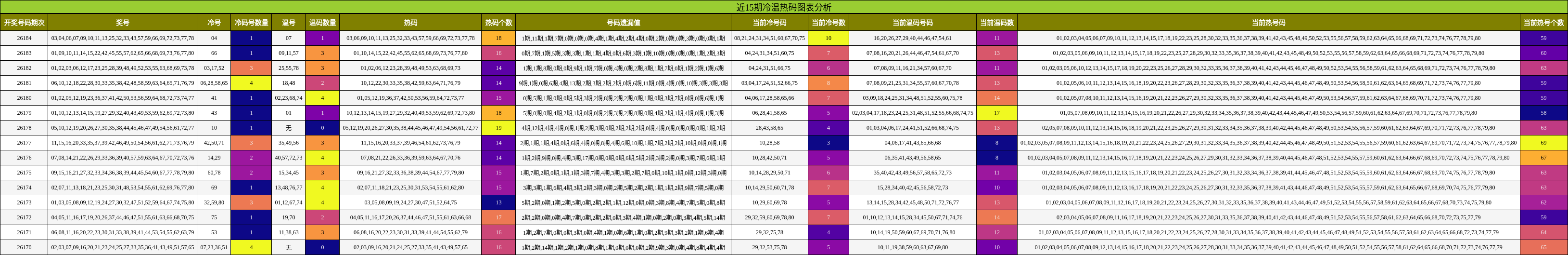The width and height of the screenshot is (1568, 255).
Task: Click the 热码 column header
Action: (411, 23)
